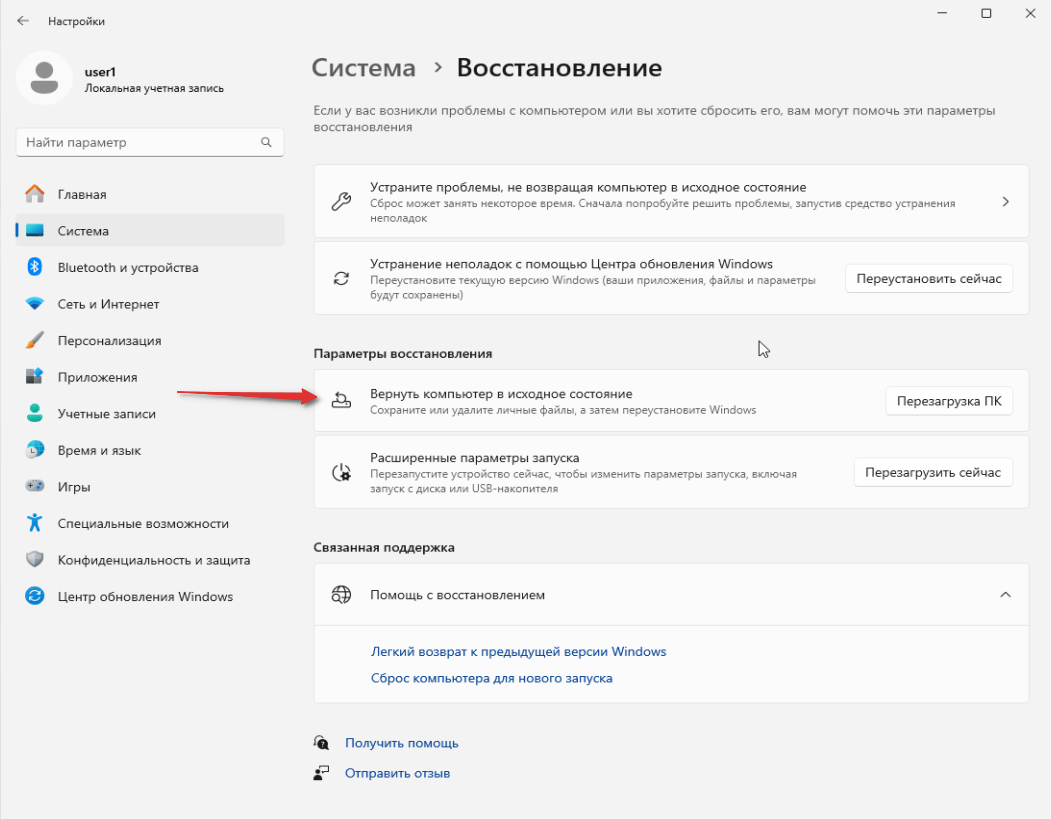The width and height of the screenshot is (1051, 819).
Task: Collapse Помощь с восстановлением section chevron
Action: [x=1005, y=594]
